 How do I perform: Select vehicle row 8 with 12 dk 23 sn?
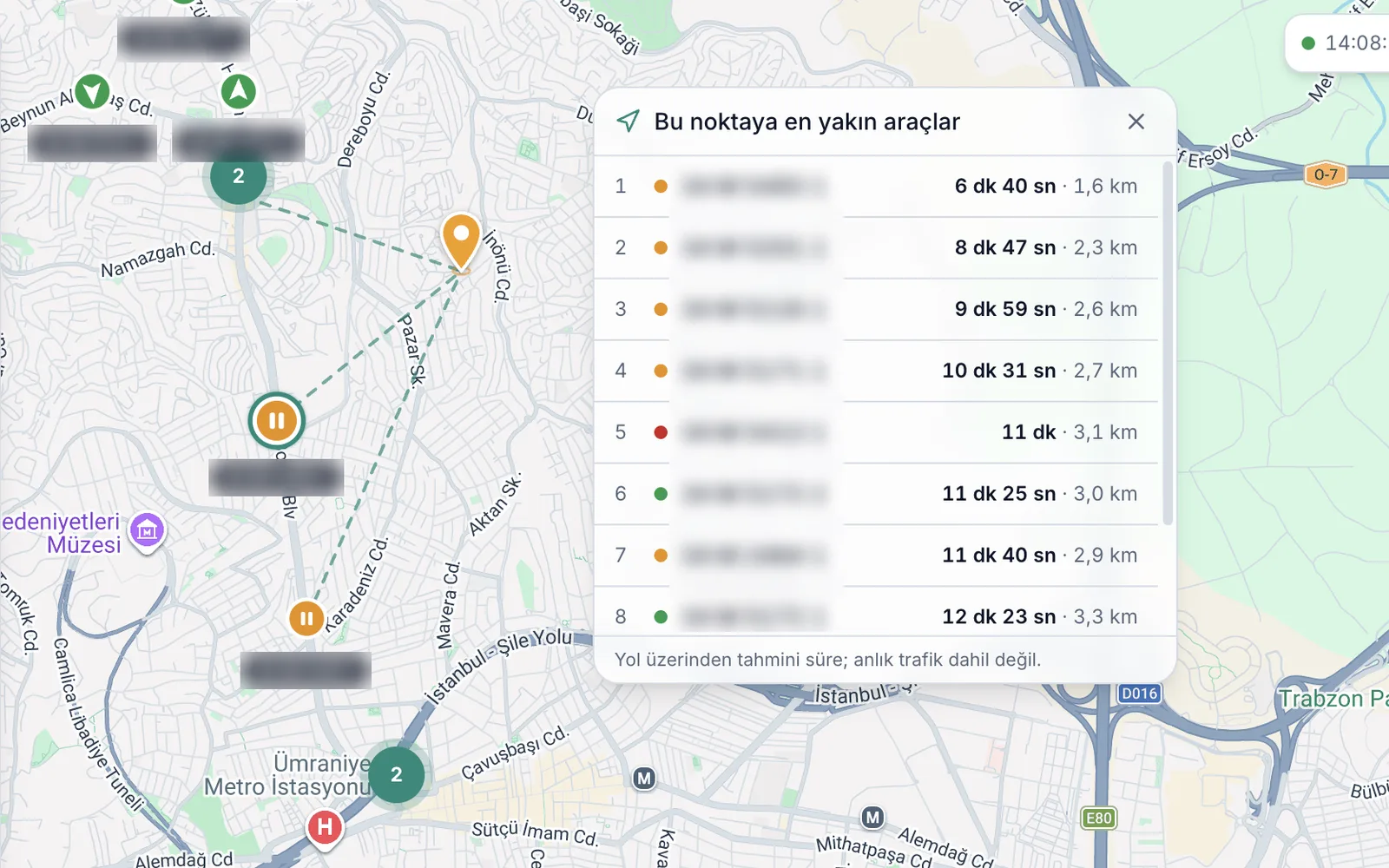click(877, 612)
